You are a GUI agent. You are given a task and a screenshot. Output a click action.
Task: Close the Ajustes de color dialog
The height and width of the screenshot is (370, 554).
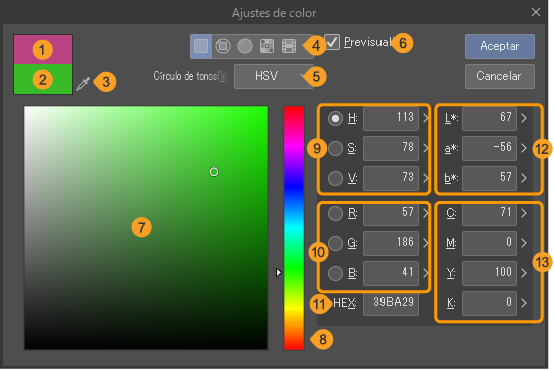point(536,12)
